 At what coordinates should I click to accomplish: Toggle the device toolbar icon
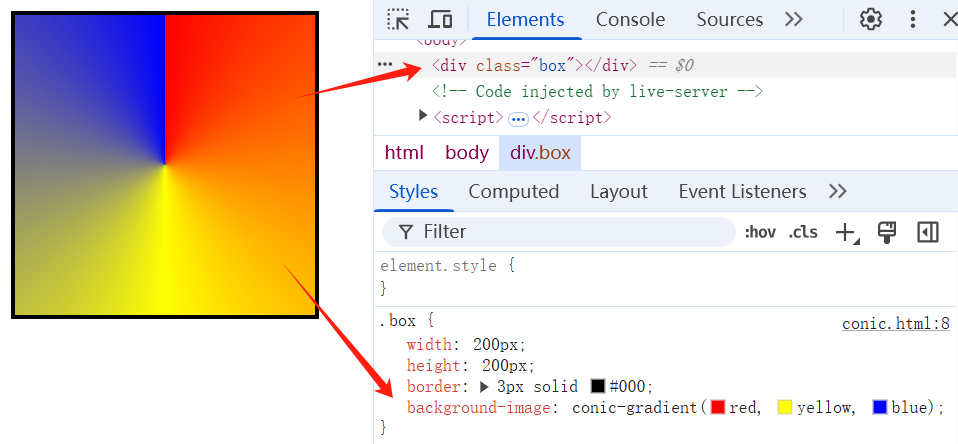click(x=440, y=19)
